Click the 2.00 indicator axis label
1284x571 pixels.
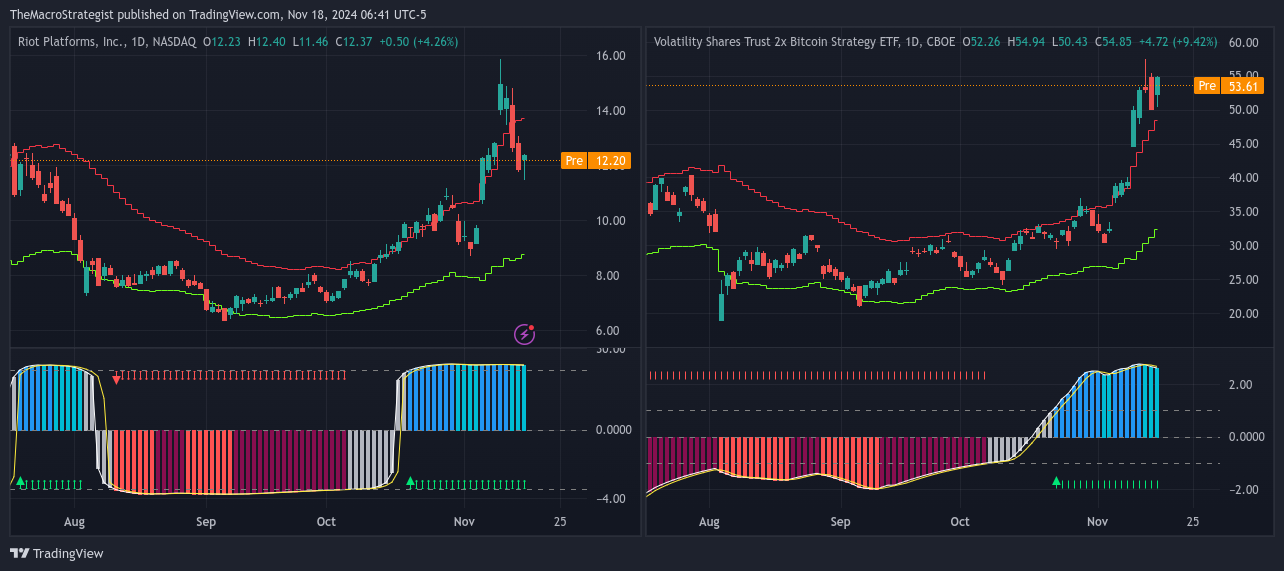pyautogui.click(x=1242, y=384)
